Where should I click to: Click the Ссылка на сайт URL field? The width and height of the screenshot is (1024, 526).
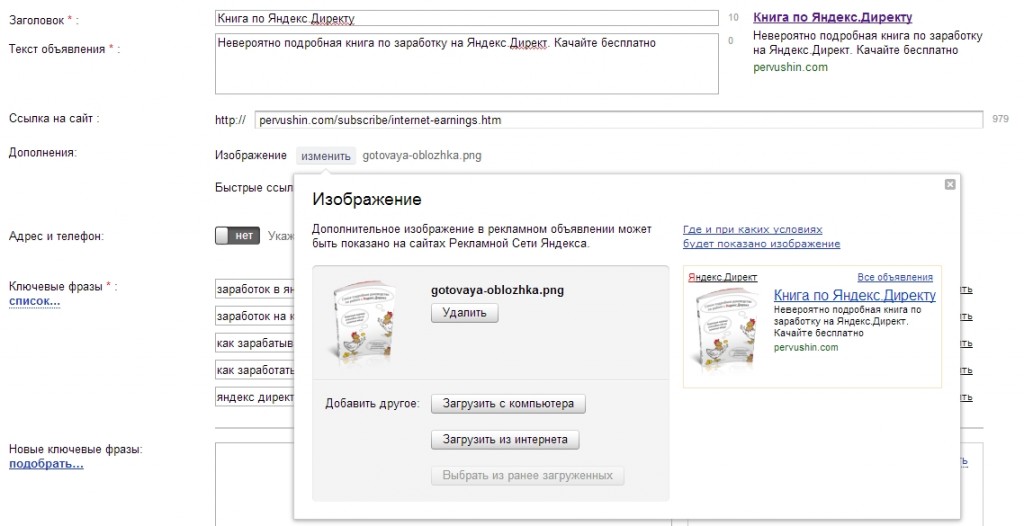tap(618, 120)
